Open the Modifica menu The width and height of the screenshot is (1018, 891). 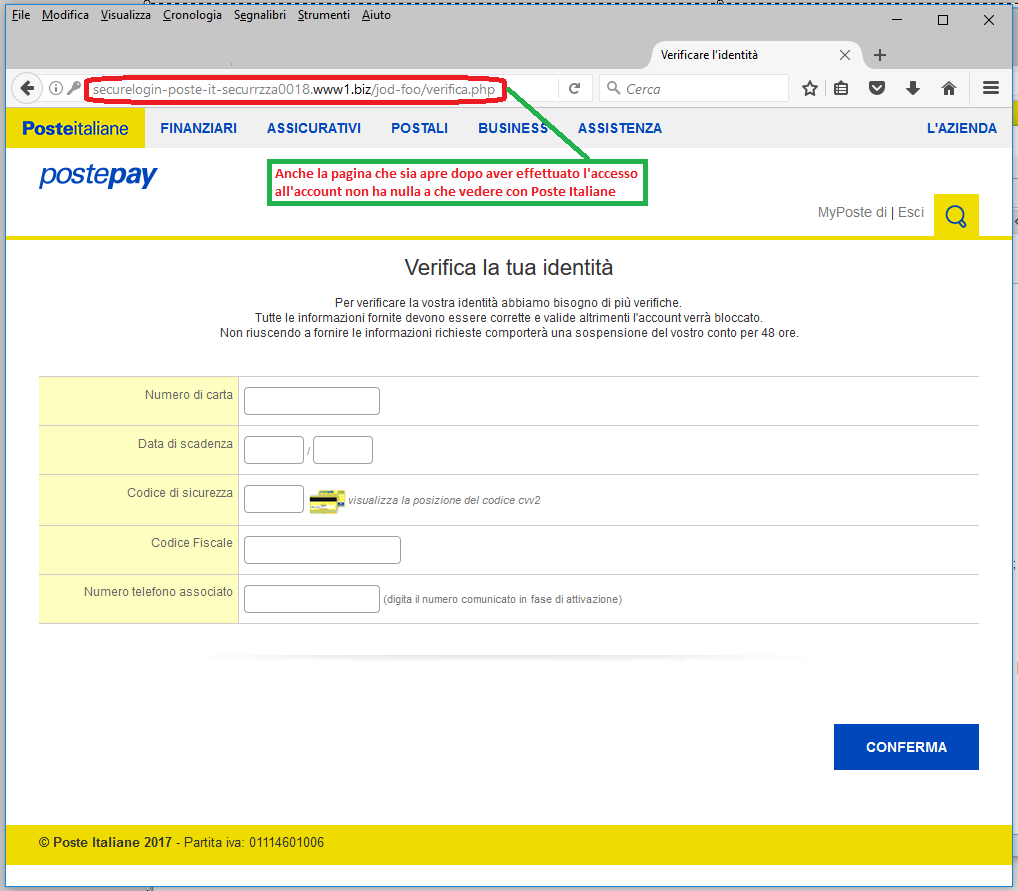point(65,15)
